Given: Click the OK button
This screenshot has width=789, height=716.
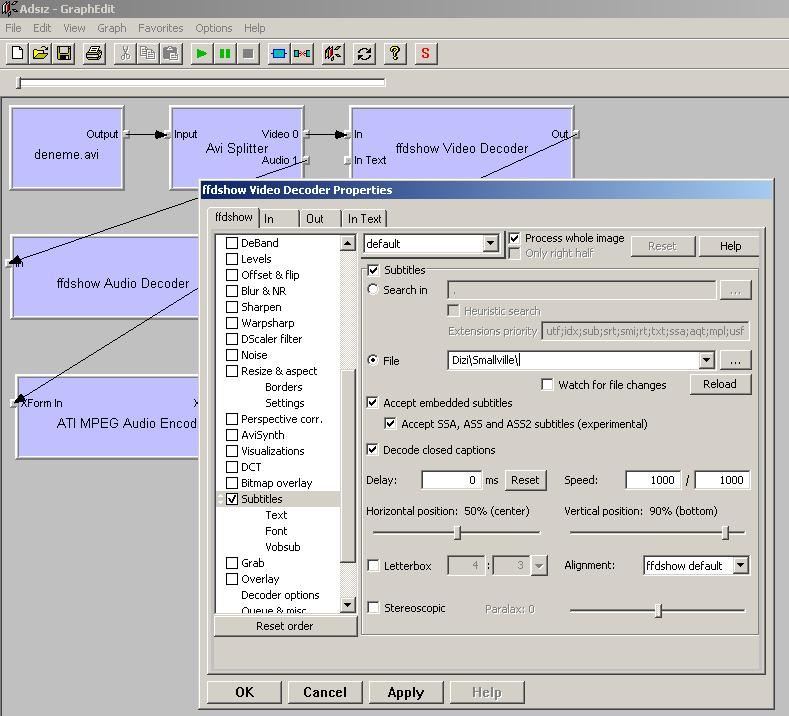Looking at the screenshot, I should coord(245,692).
